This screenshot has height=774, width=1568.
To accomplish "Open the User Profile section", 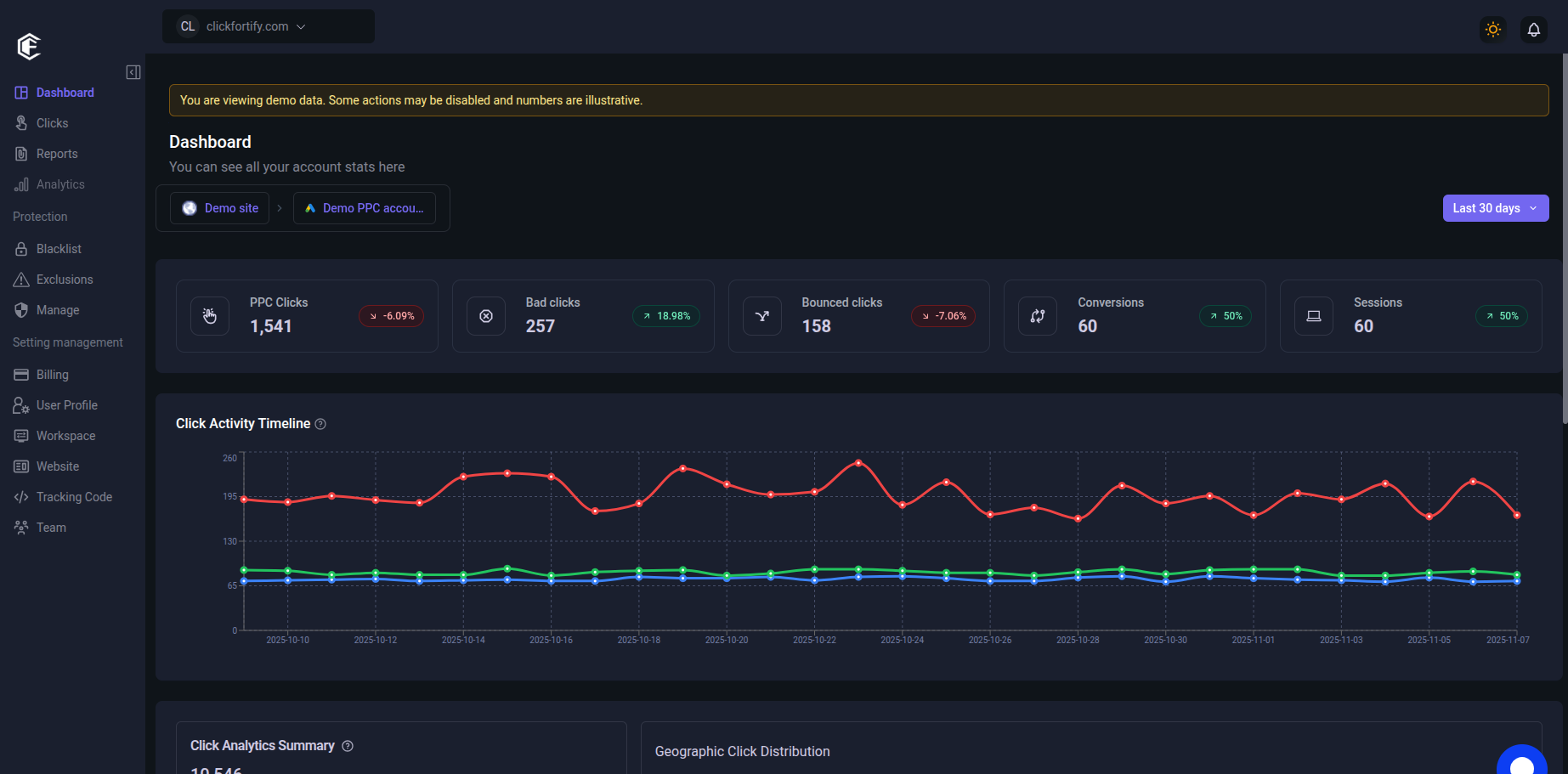I will [66, 404].
